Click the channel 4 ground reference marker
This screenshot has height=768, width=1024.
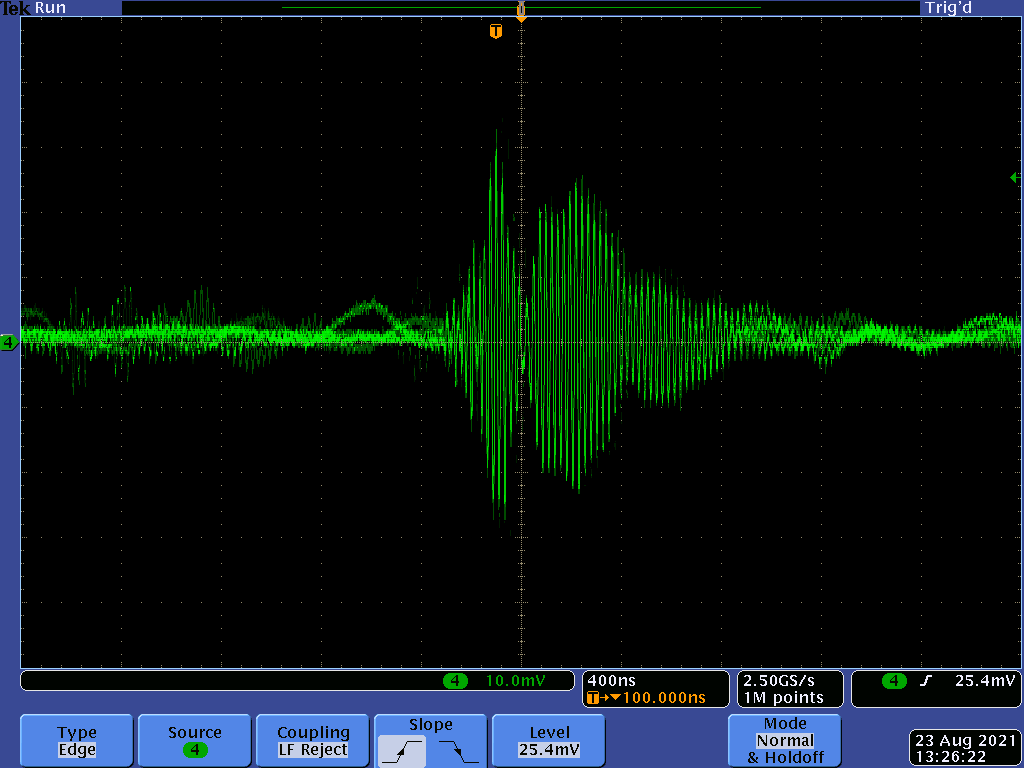pyautogui.click(x=9, y=343)
